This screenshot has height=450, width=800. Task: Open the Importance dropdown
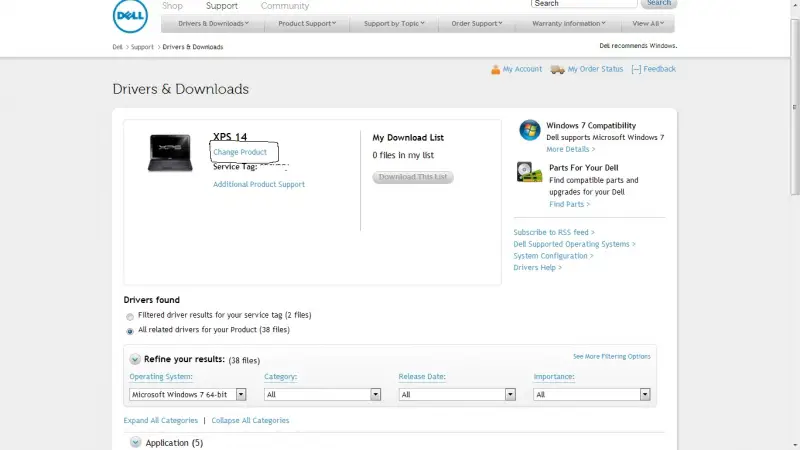click(x=592, y=394)
